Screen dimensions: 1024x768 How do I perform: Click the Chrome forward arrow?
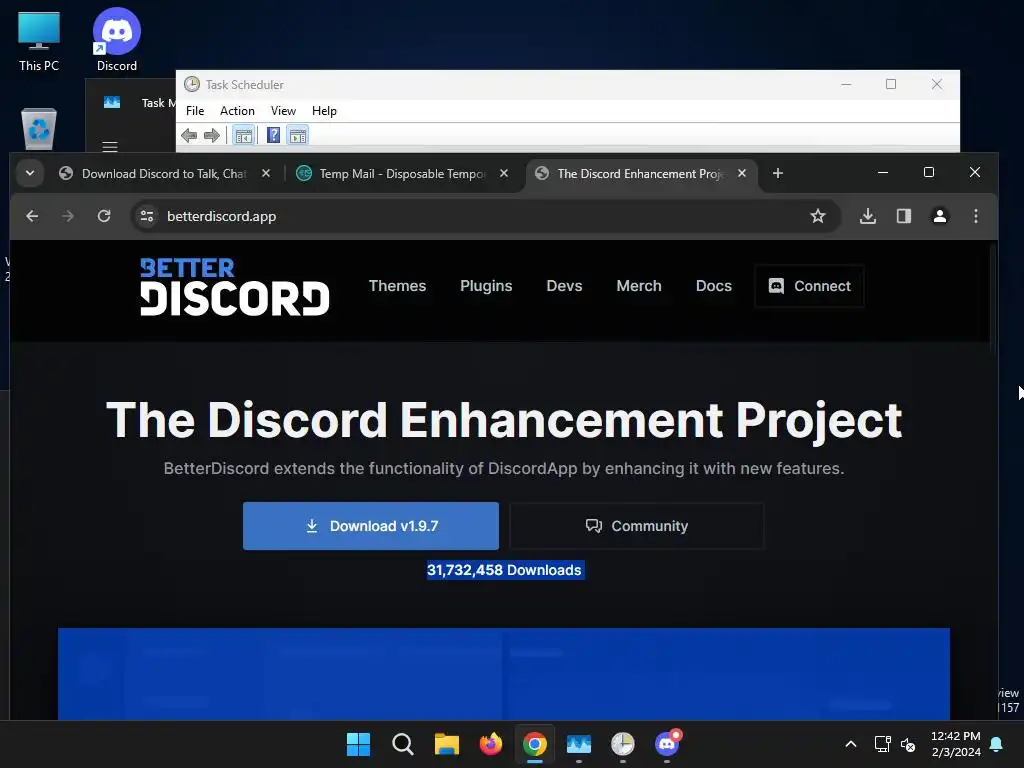coord(68,216)
